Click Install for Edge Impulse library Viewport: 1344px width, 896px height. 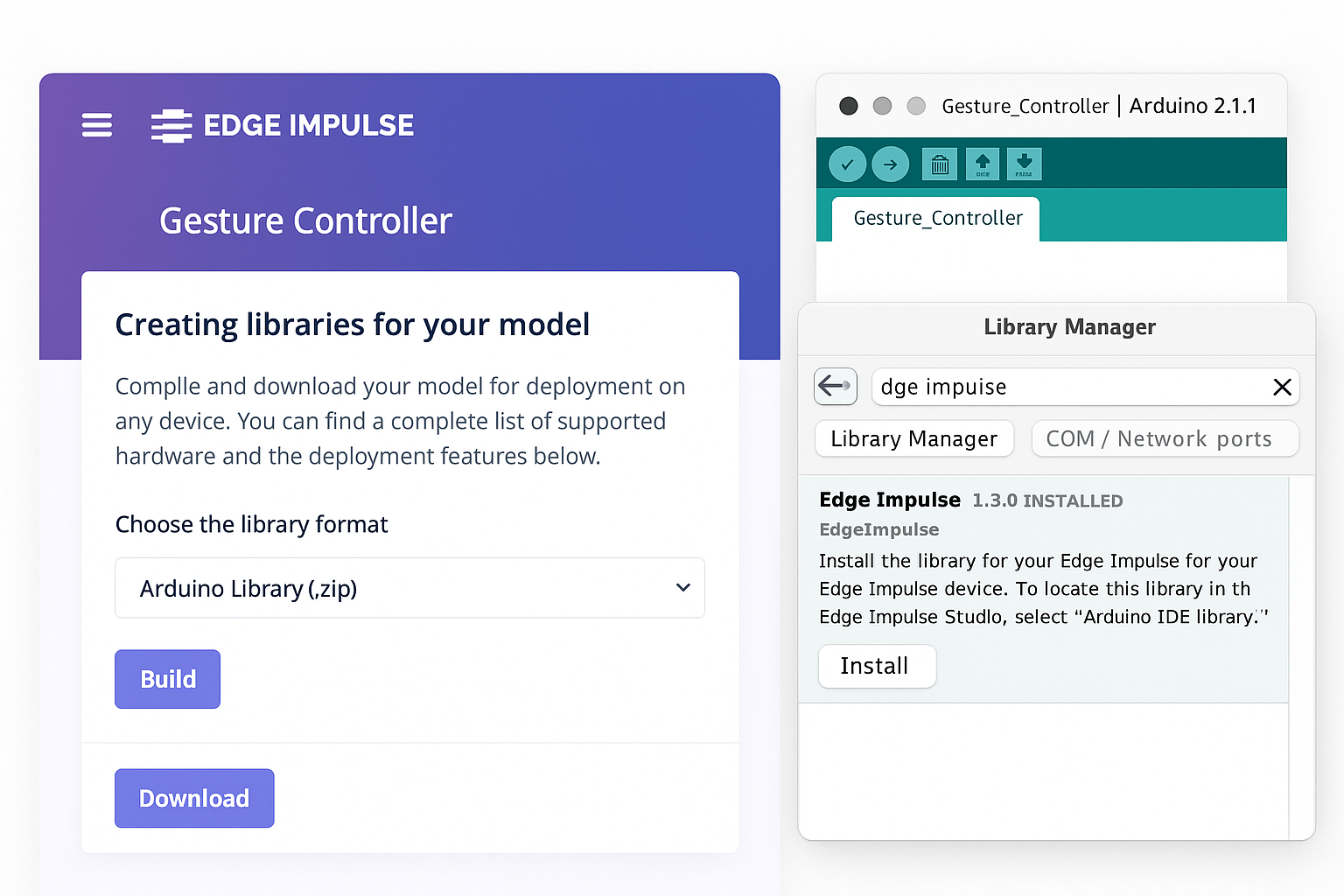[x=877, y=666]
